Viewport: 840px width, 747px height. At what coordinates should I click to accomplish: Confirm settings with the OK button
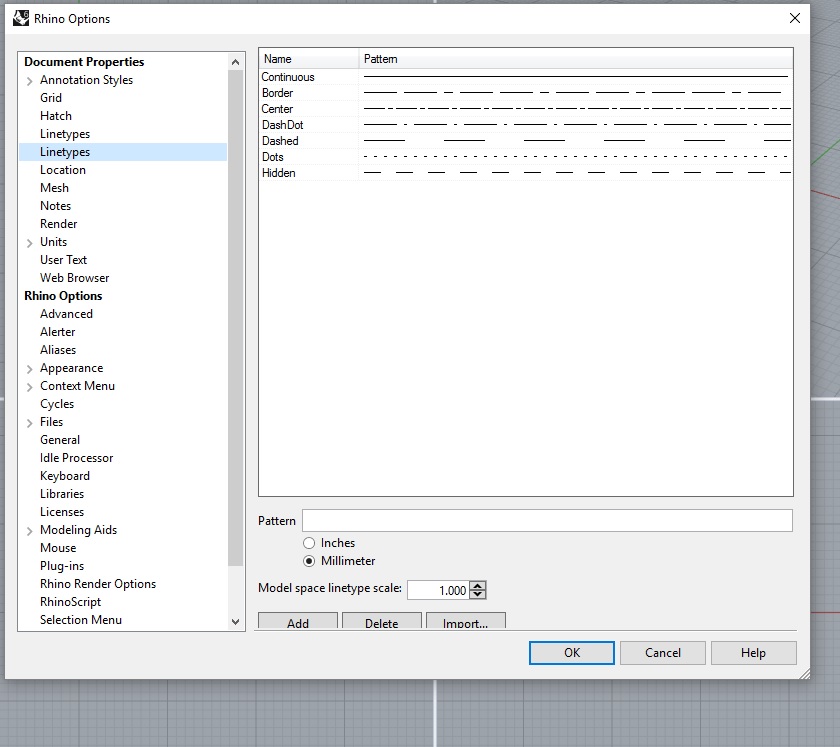click(x=572, y=653)
